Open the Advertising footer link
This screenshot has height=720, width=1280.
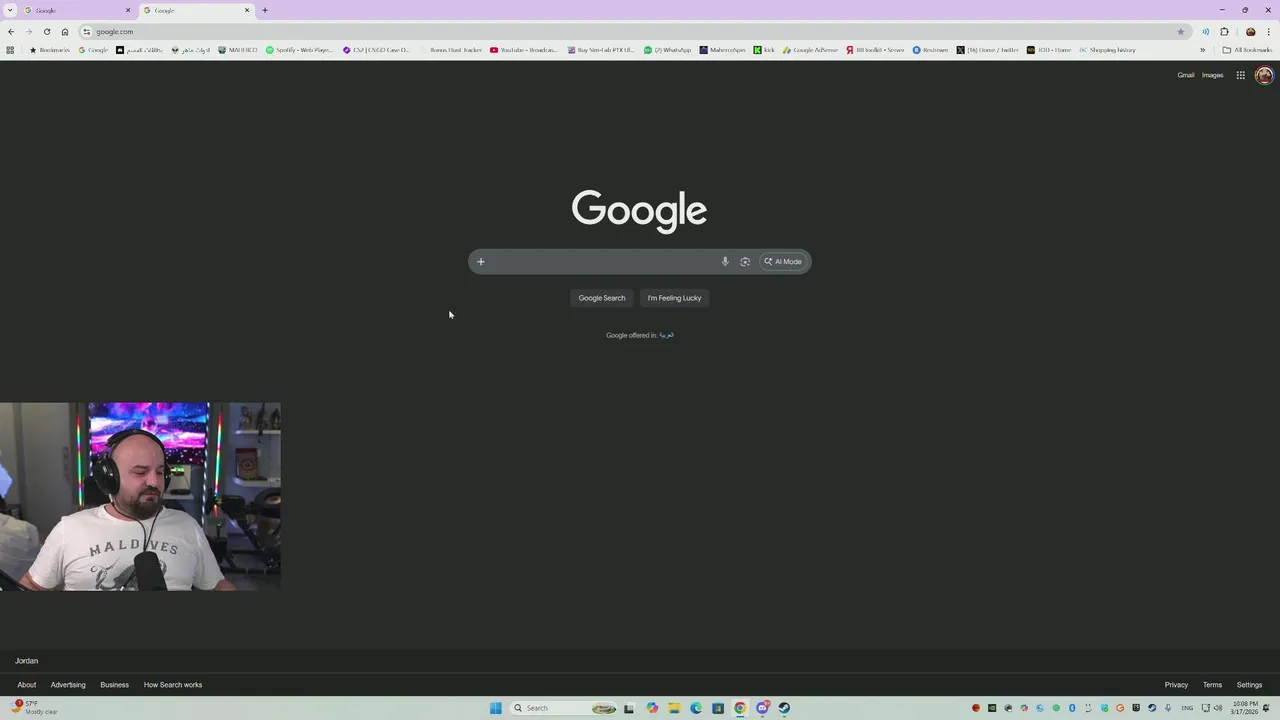[68, 685]
